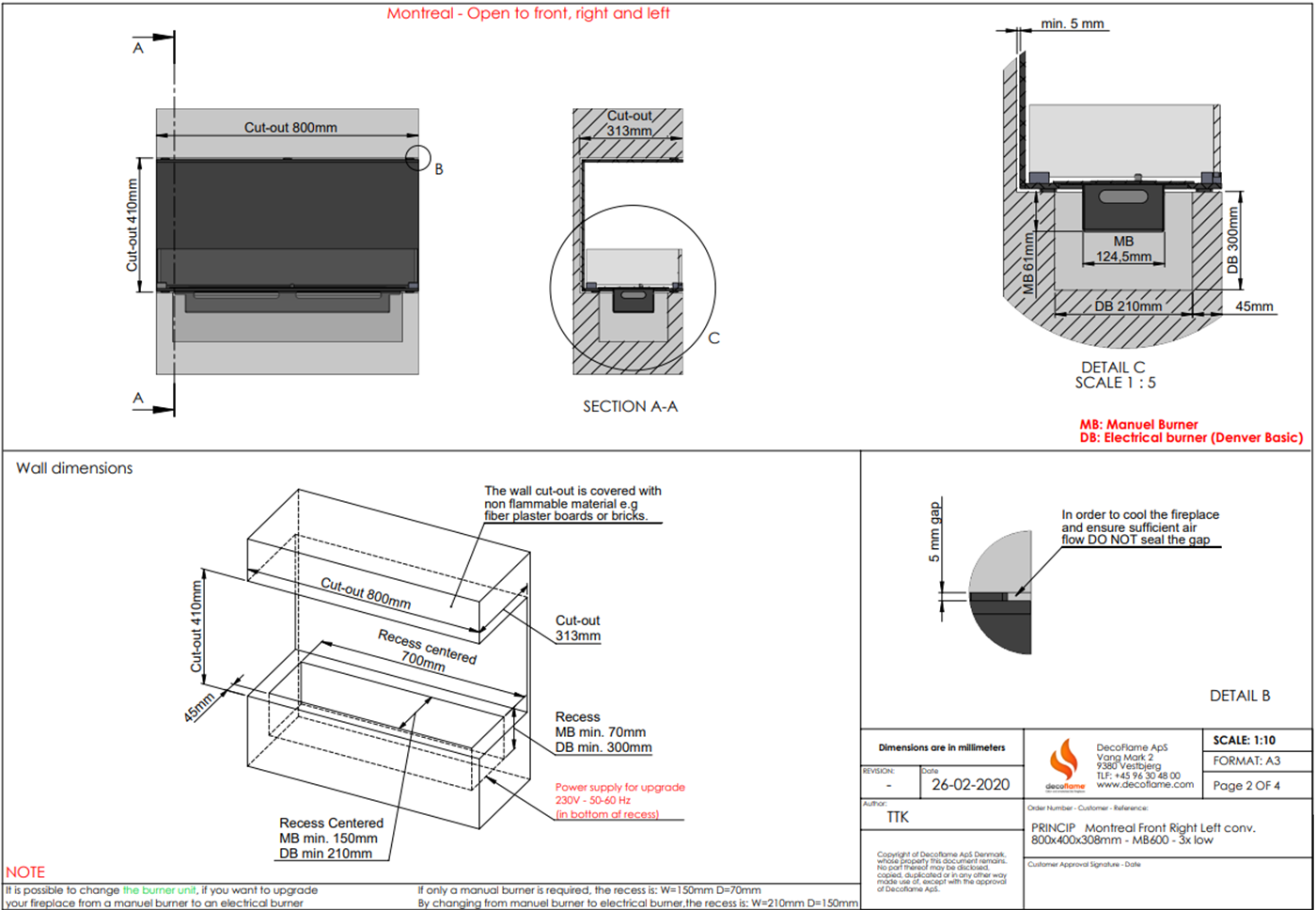Click the DETAIL B caption
The width and height of the screenshot is (1316, 910).
point(1239,696)
